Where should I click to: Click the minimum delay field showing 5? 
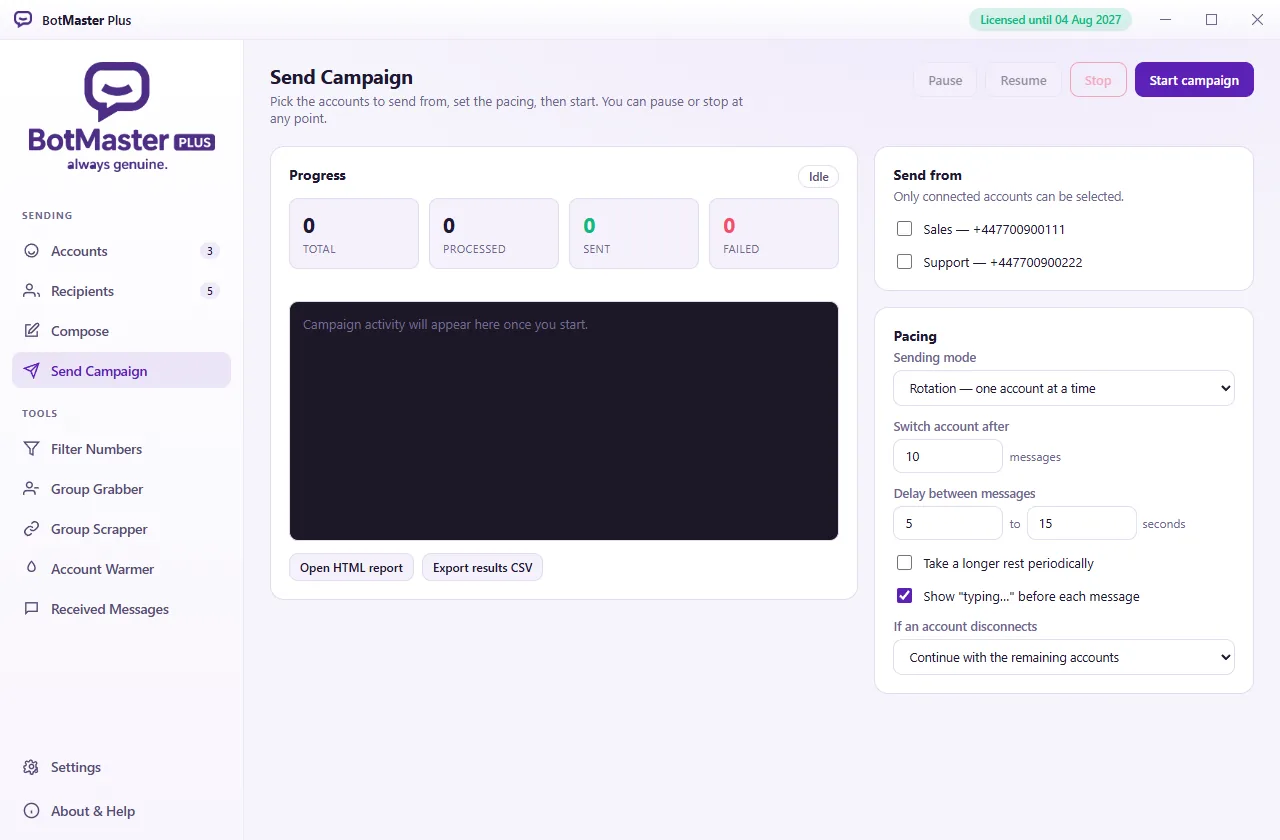coord(948,523)
